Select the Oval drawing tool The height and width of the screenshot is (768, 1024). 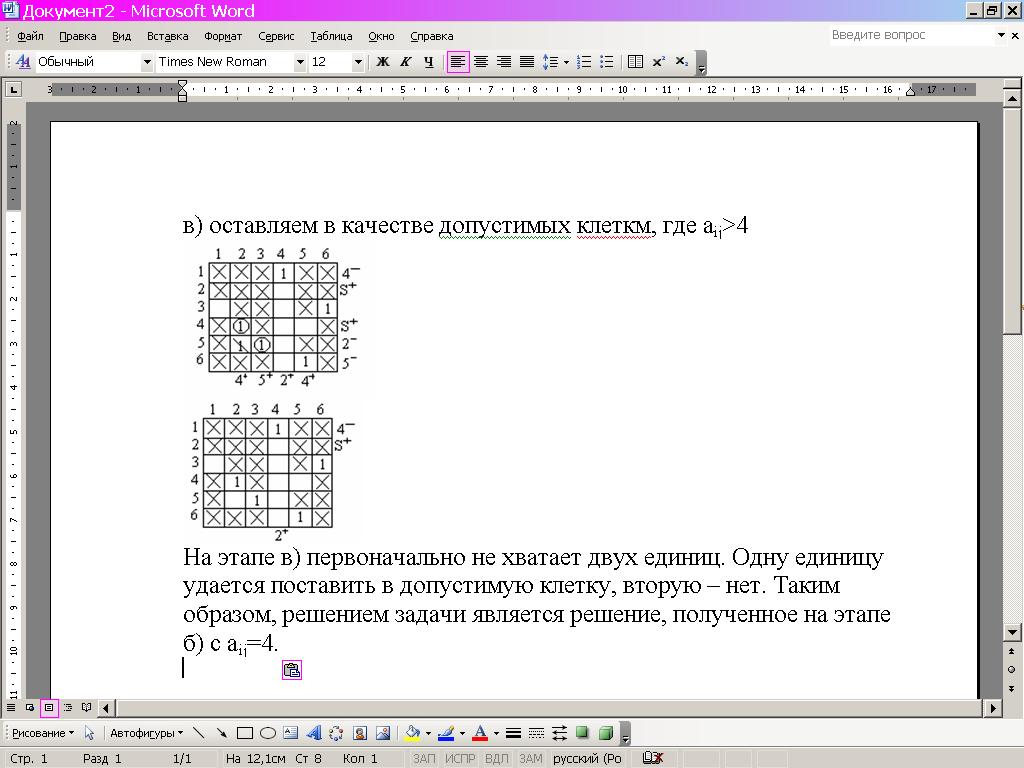point(268,733)
